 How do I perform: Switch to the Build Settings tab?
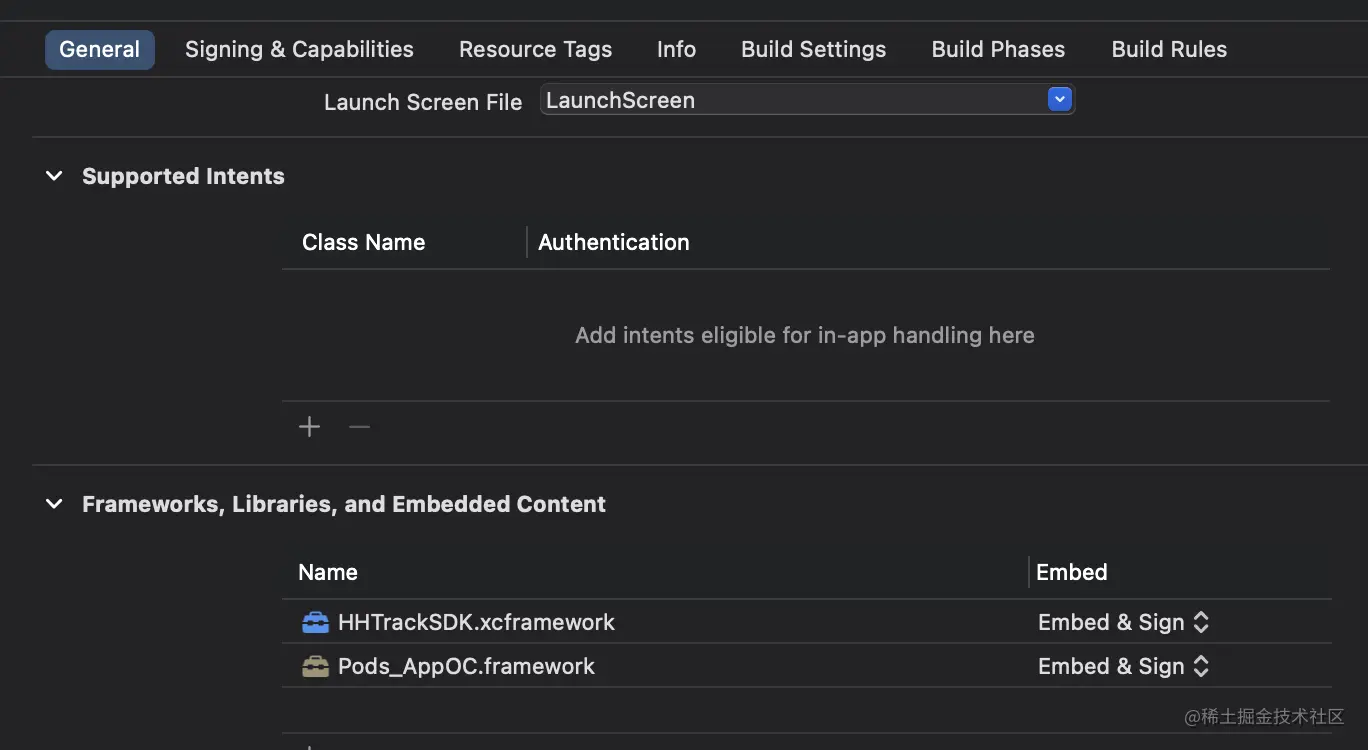click(813, 50)
